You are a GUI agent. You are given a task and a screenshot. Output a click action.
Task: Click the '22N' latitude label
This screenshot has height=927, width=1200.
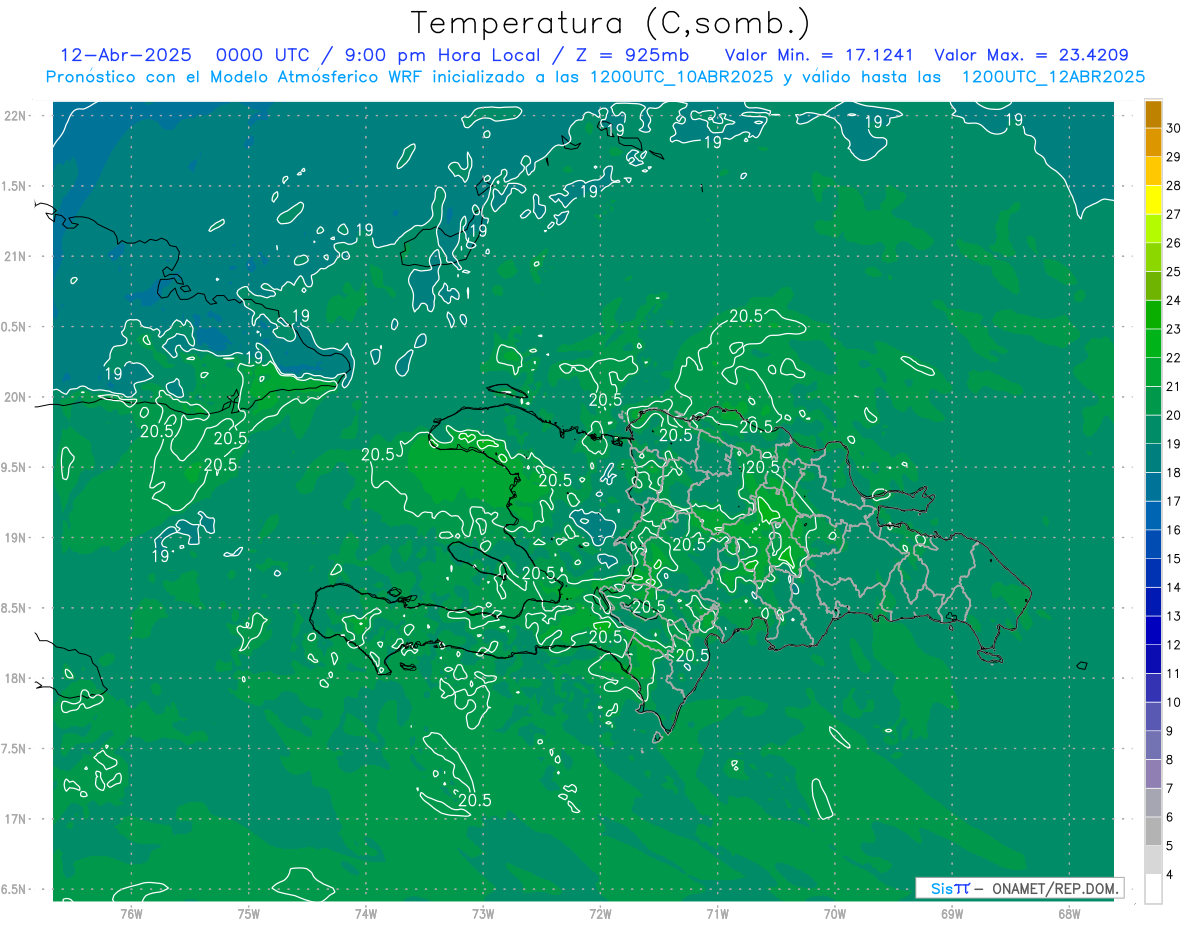(x=17, y=116)
